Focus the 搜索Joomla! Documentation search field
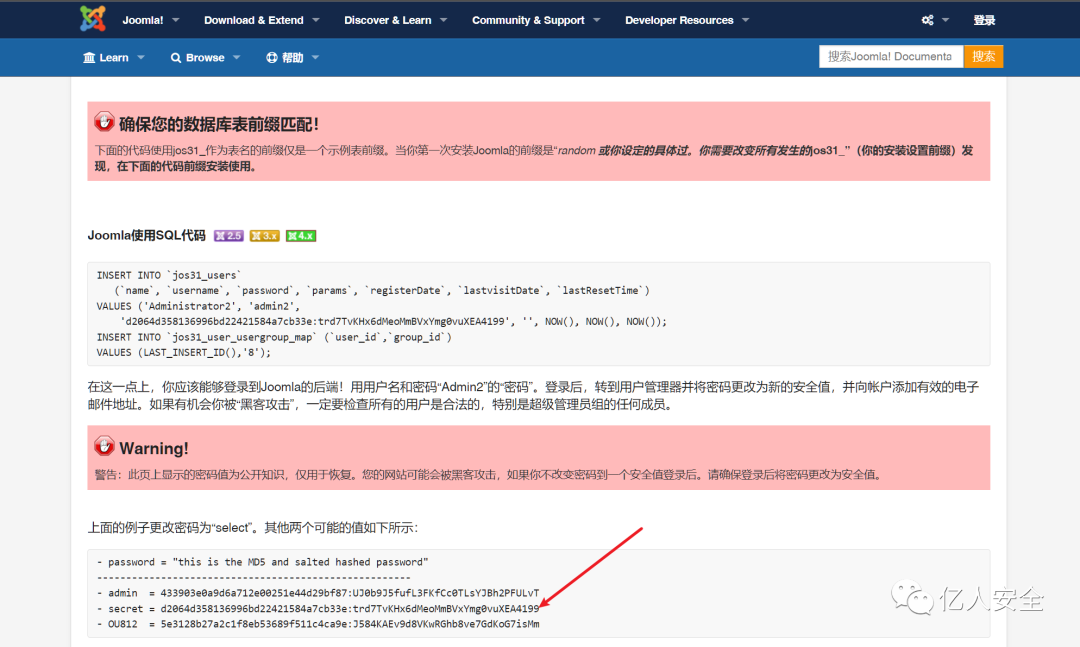This screenshot has height=647, width=1080. click(x=891, y=57)
